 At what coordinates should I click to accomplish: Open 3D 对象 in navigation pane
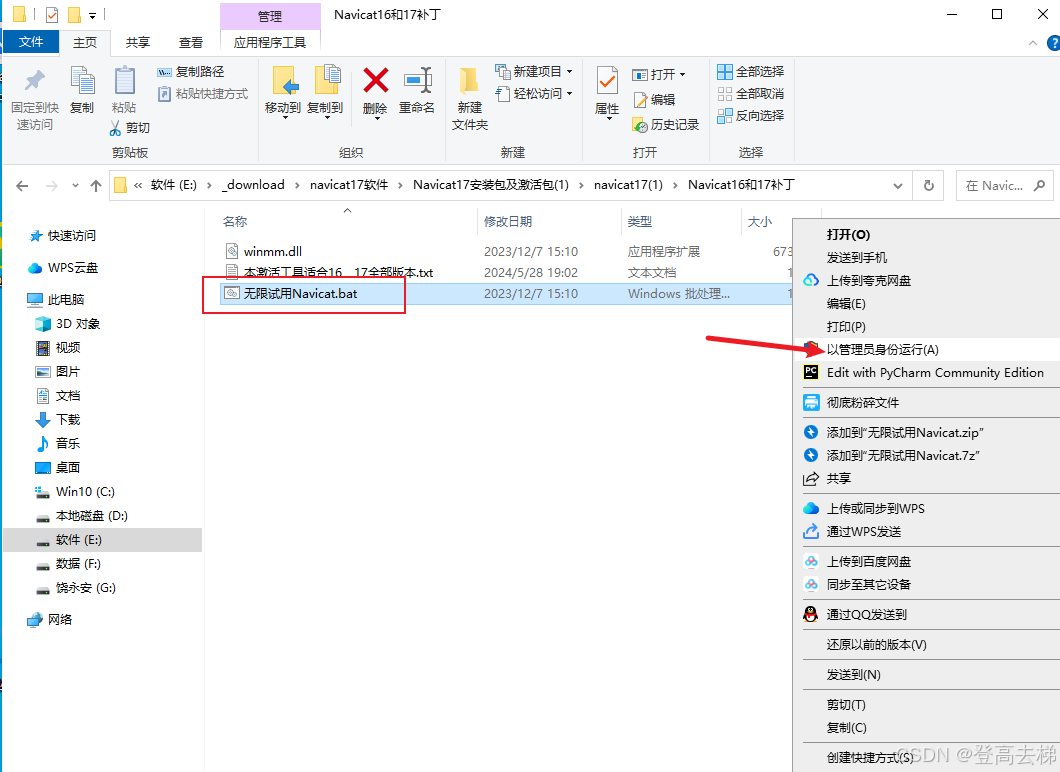(x=77, y=324)
